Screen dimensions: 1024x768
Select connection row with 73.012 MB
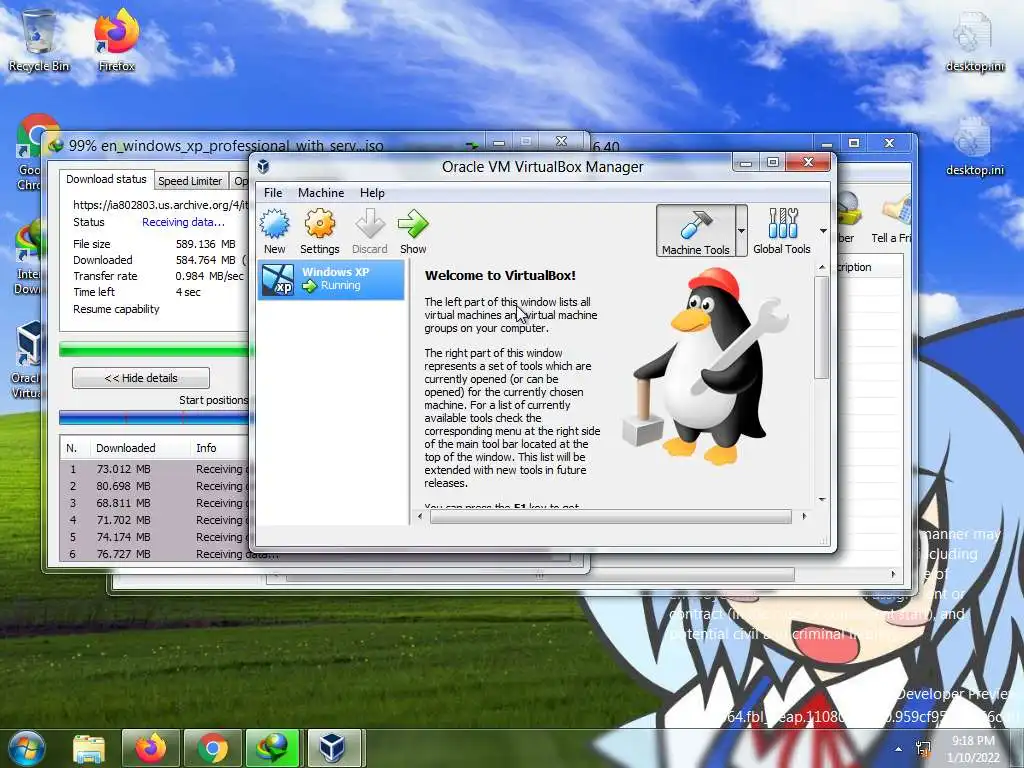click(155, 469)
